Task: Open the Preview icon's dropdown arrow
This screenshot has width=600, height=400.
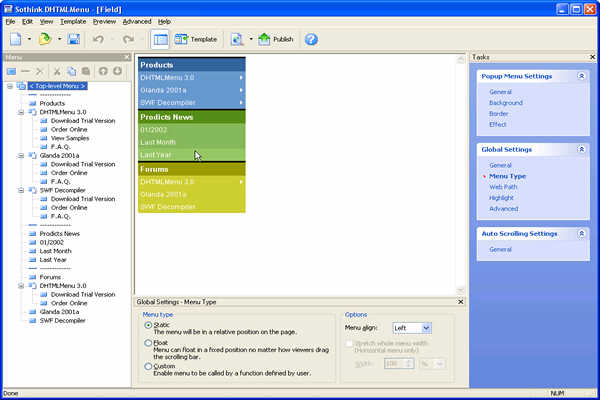Action: pyautogui.click(x=251, y=39)
